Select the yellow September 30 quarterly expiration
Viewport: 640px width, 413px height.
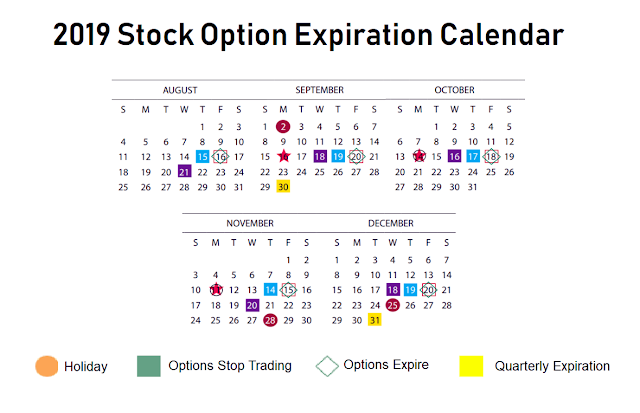click(x=283, y=186)
